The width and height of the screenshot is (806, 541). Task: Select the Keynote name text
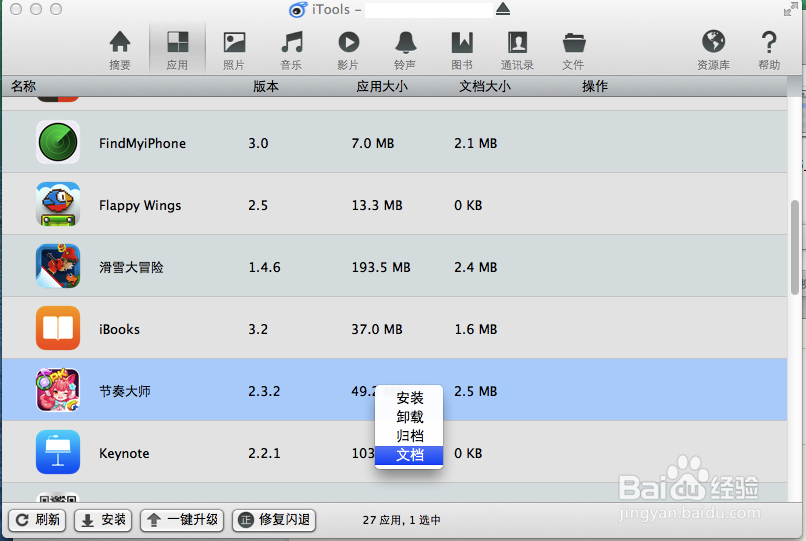coord(124,453)
